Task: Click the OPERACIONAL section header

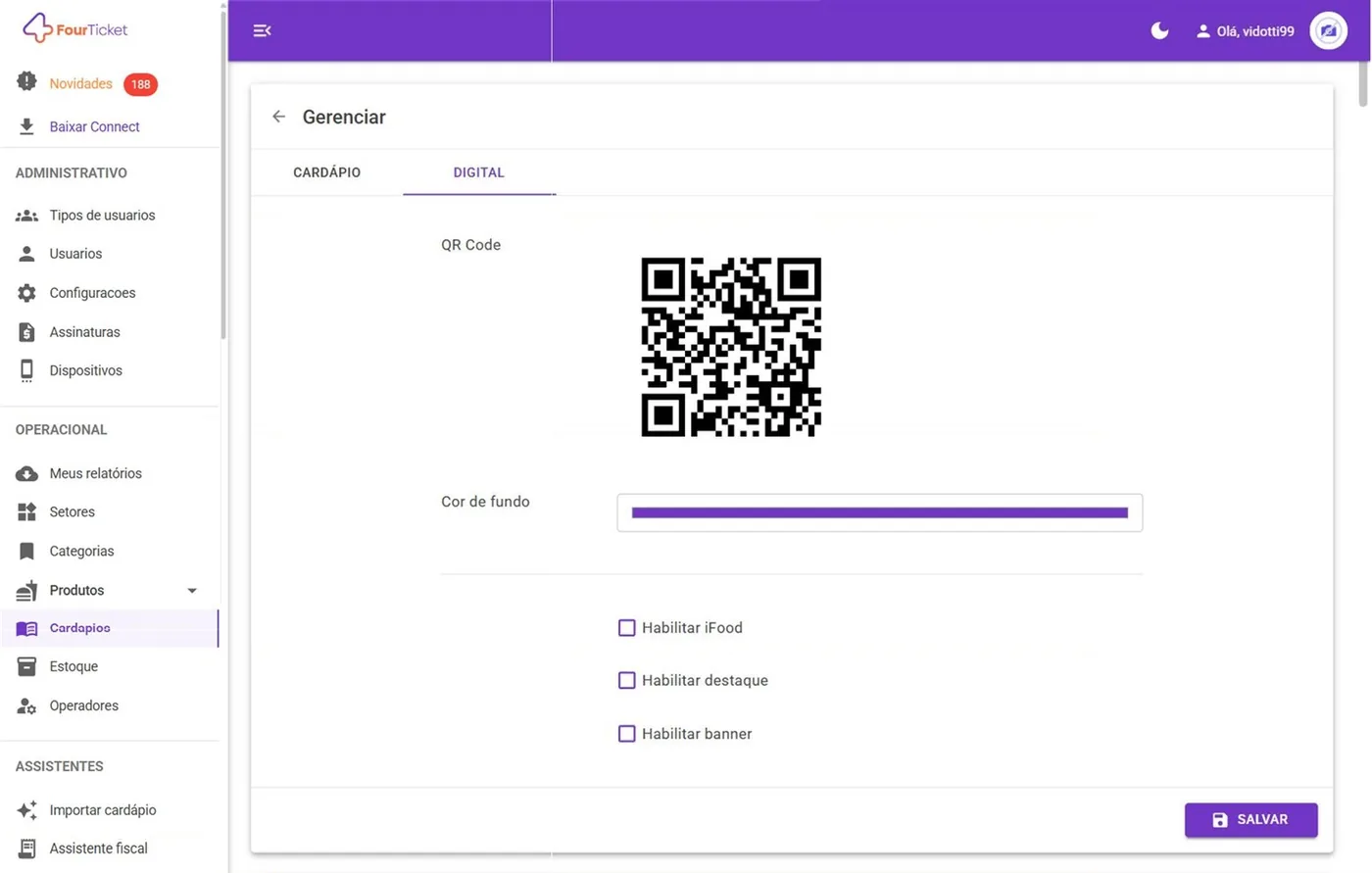Action: click(x=62, y=429)
